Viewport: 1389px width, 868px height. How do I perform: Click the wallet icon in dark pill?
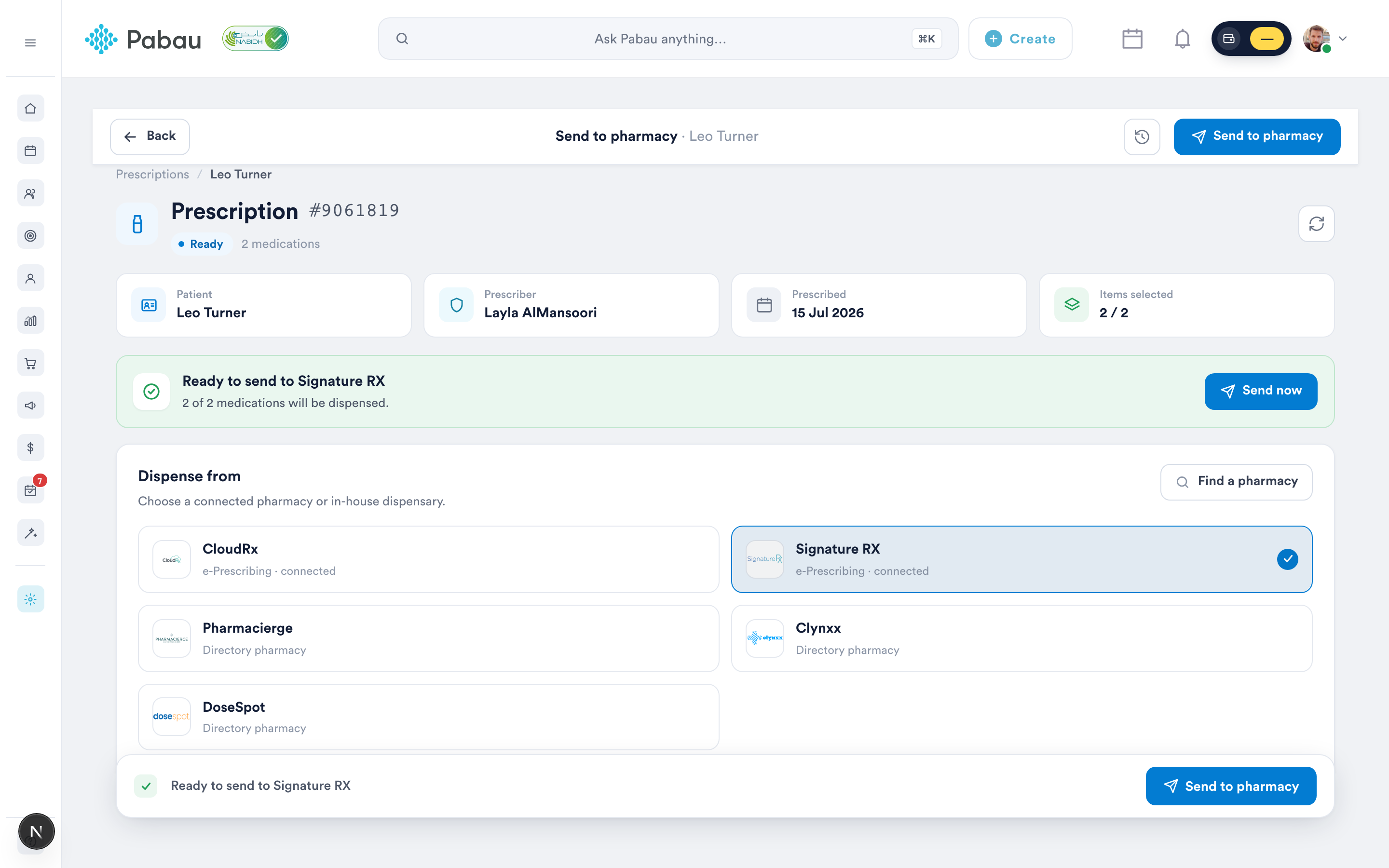(1229, 39)
